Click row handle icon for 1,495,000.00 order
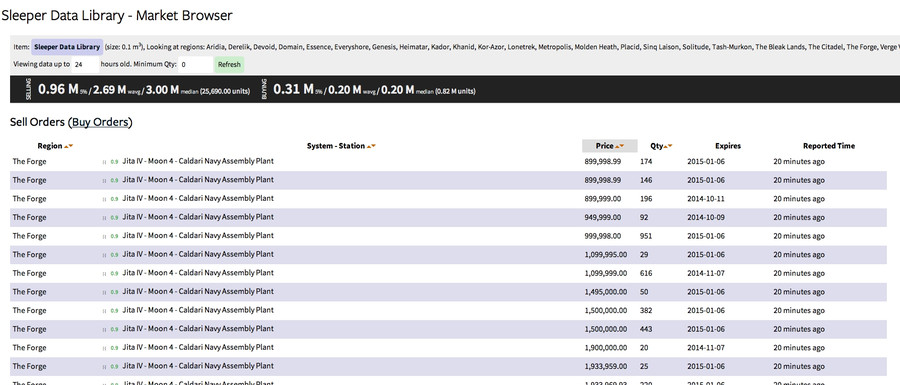 [104, 292]
